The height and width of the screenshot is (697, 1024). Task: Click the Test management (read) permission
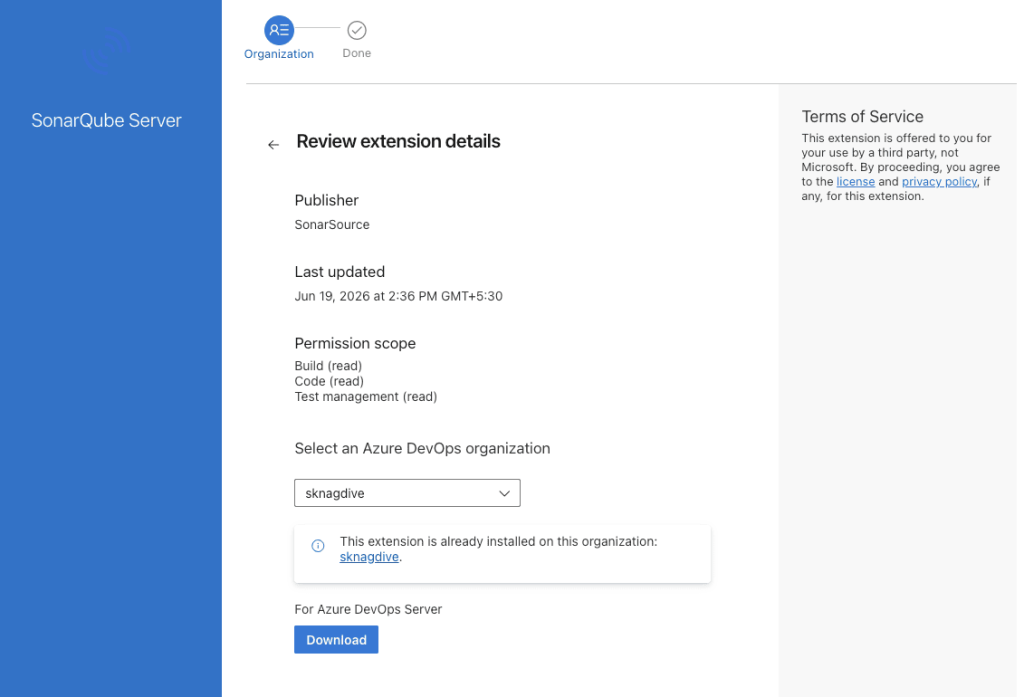pos(366,397)
